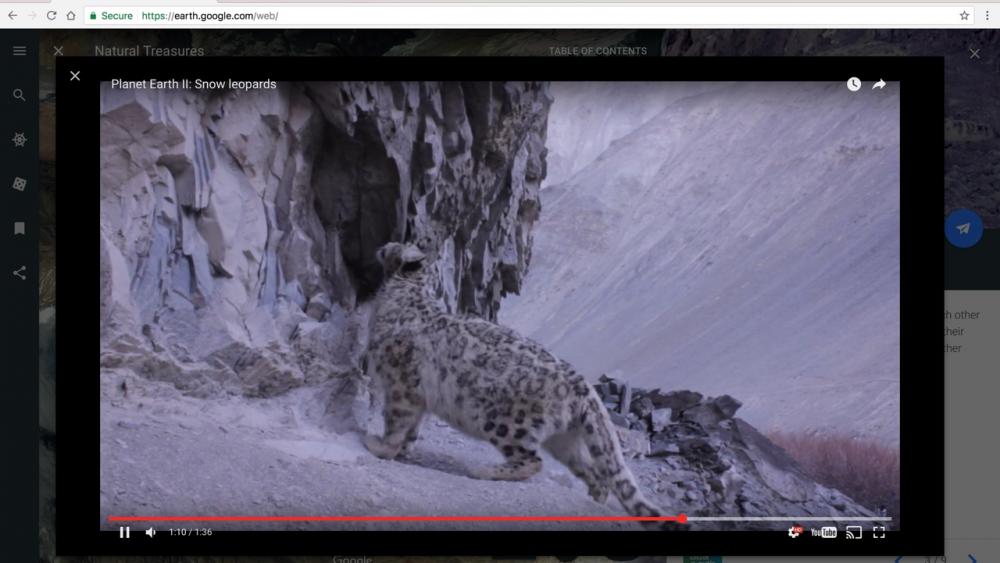The image size is (1000, 563).
Task: Toggle fullscreen for the video
Action: (x=879, y=532)
